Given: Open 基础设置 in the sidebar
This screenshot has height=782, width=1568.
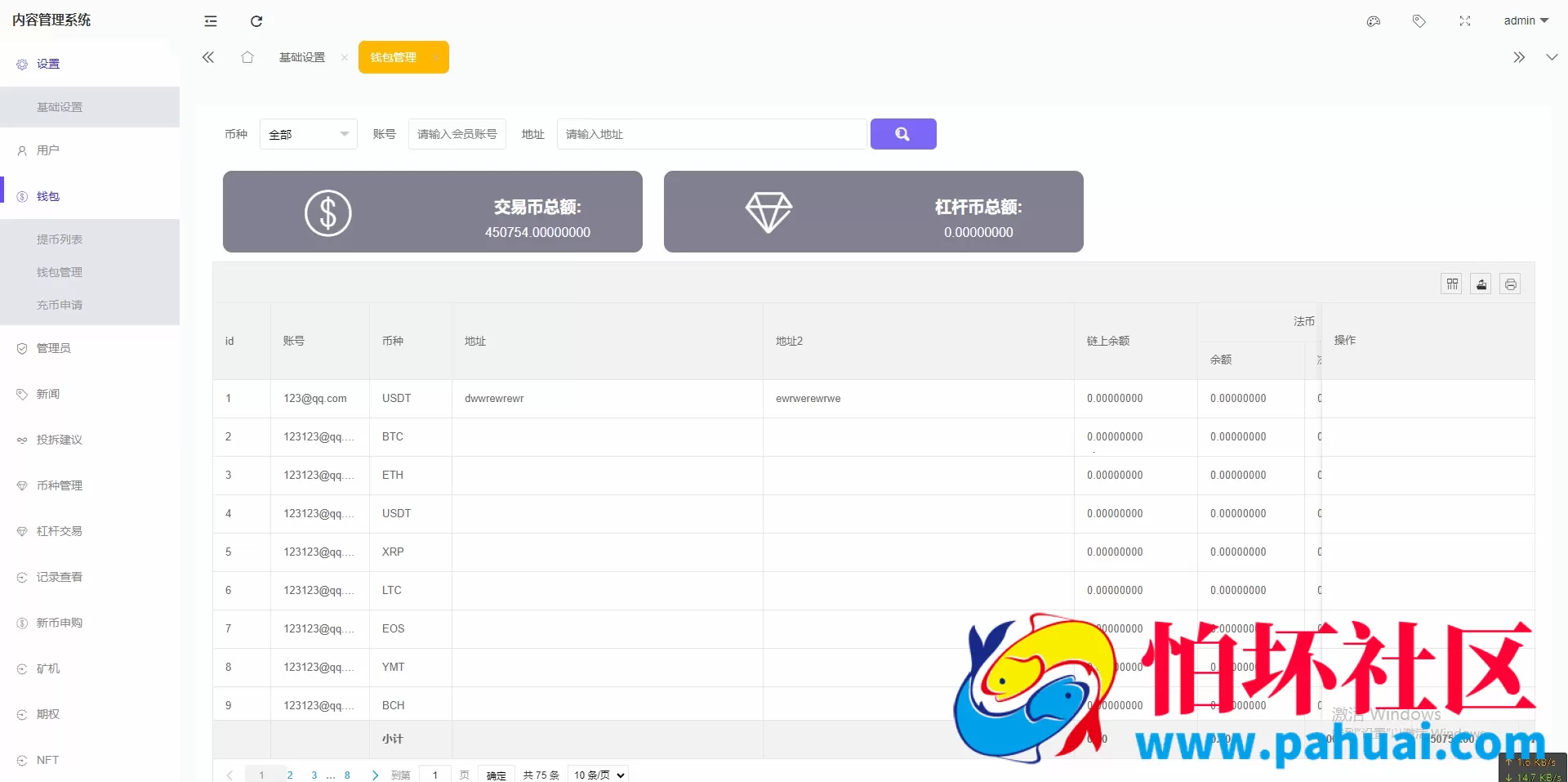Looking at the screenshot, I should coord(90,107).
